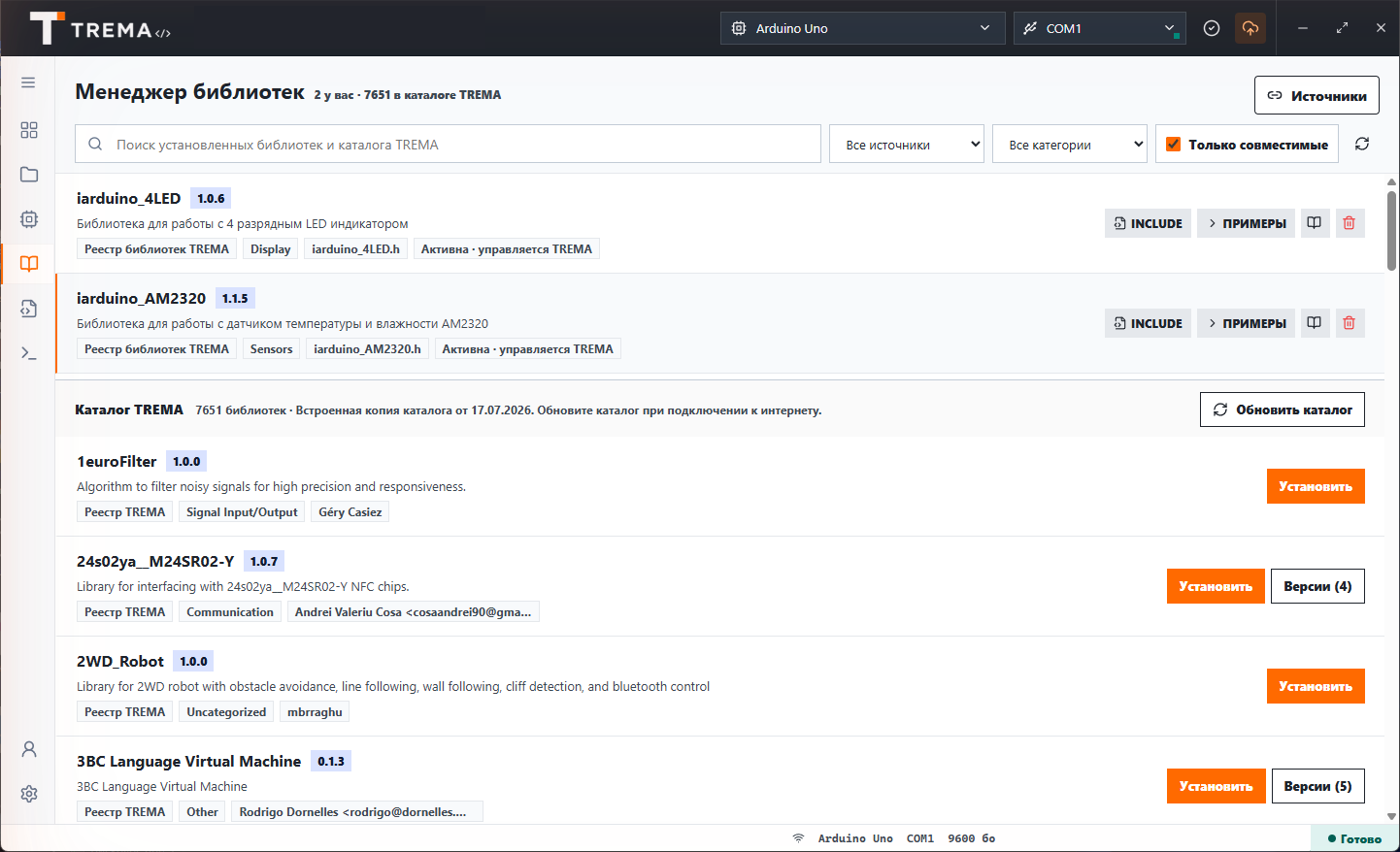Open the board chip icon in sidebar
1400x852 pixels.
[29, 219]
